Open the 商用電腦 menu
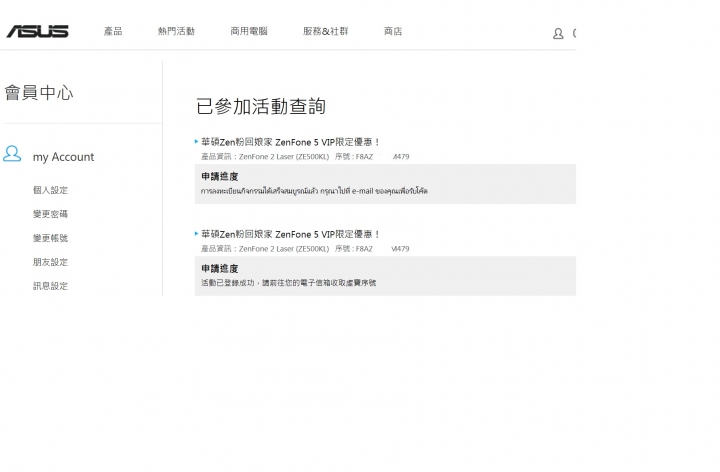Screen dimensions: 720x472 tap(249, 31)
